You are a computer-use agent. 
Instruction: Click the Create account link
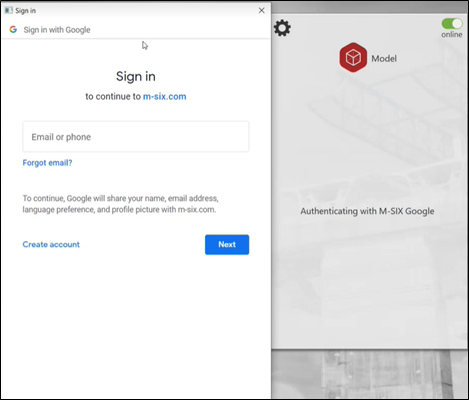coord(51,244)
